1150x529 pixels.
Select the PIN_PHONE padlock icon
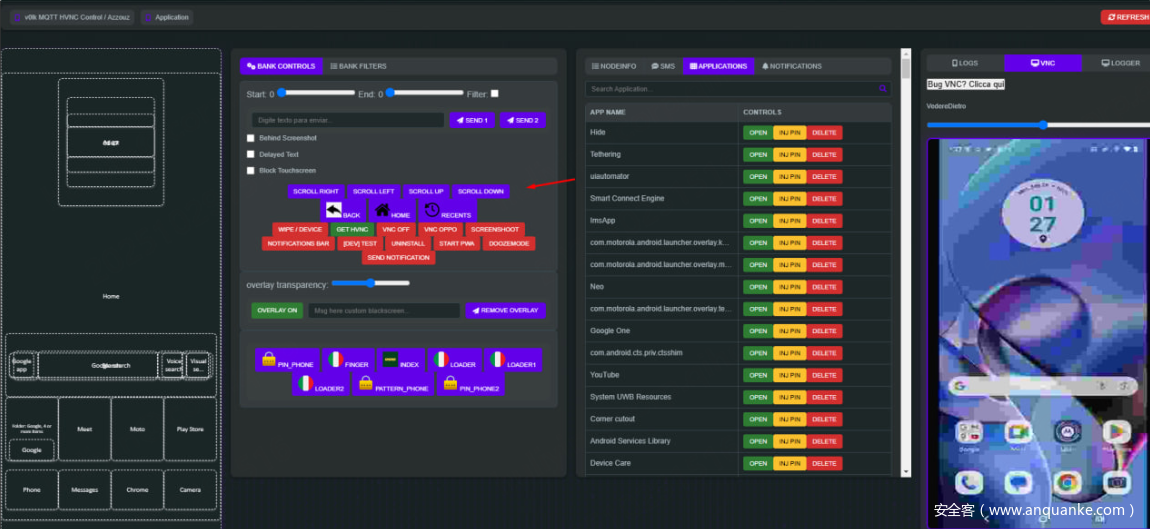click(269, 359)
